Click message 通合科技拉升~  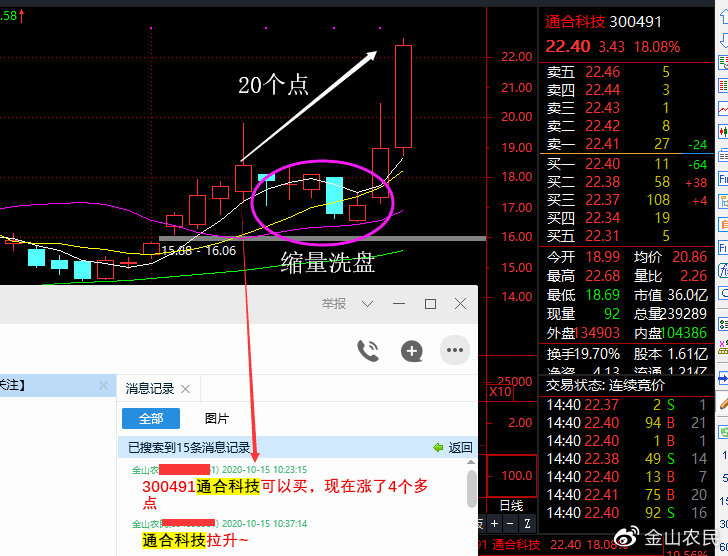[195, 540]
